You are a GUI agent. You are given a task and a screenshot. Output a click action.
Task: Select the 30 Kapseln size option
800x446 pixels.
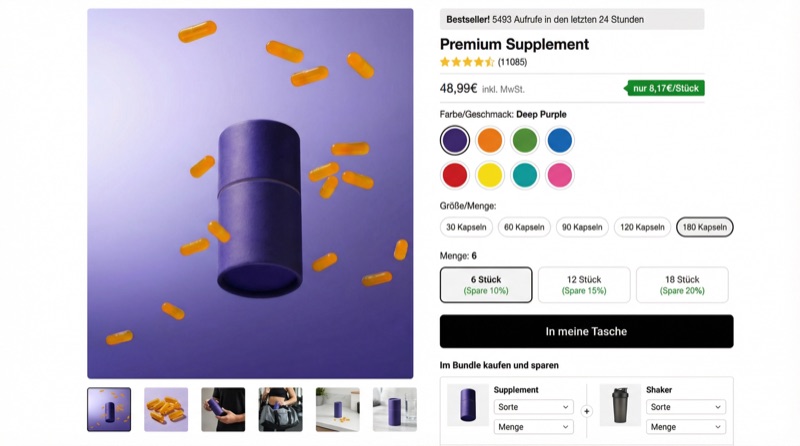click(x=466, y=227)
